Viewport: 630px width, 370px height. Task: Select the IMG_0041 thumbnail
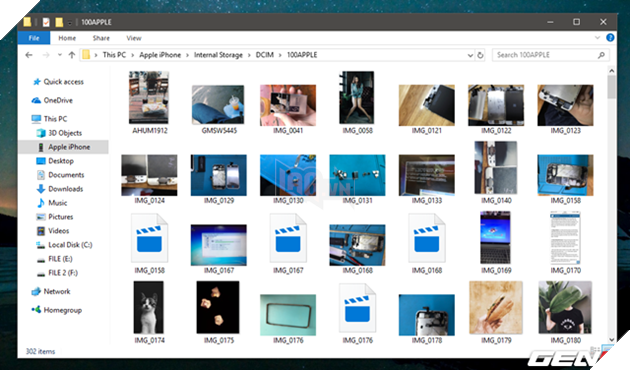point(288,105)
